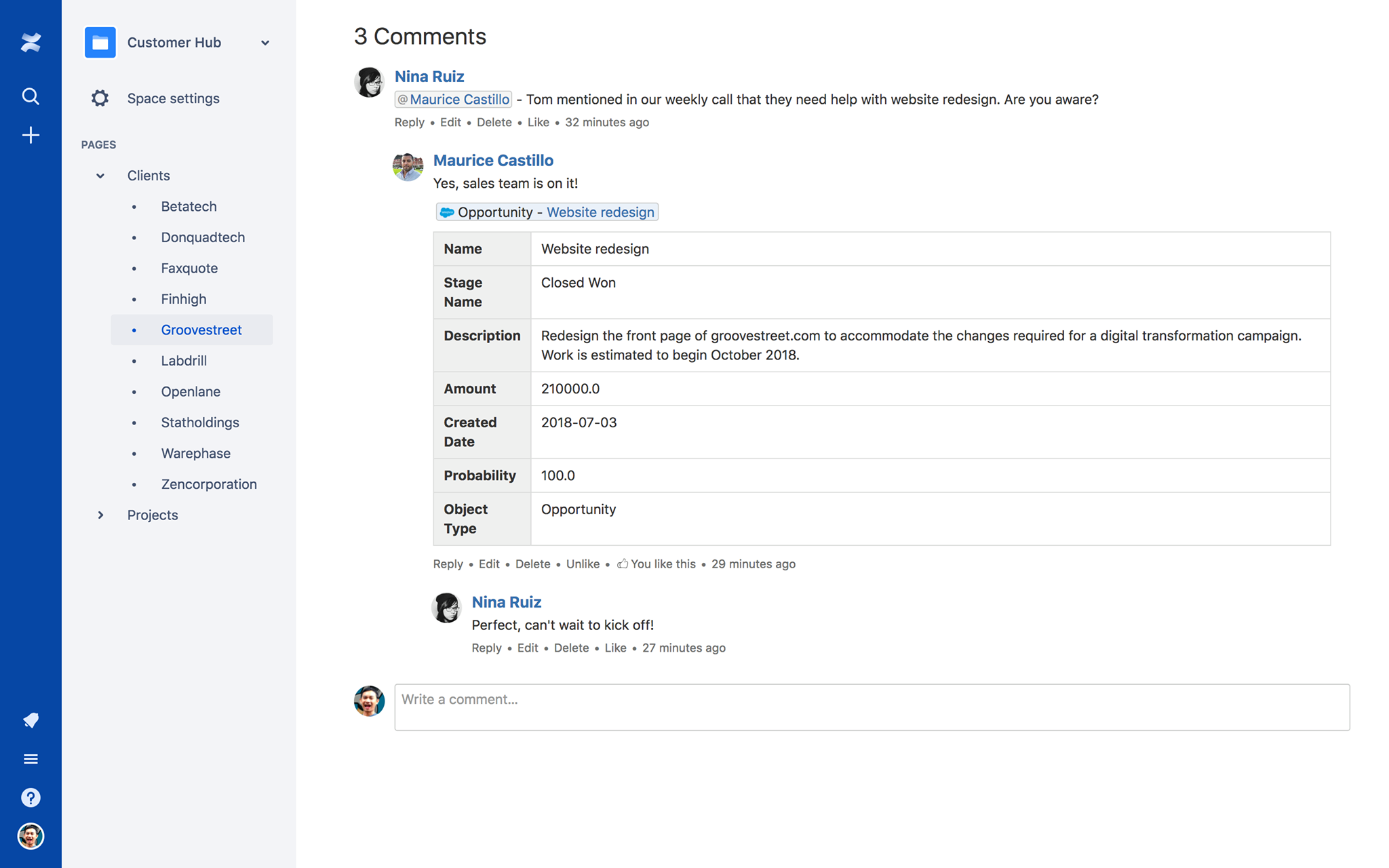Viewport: 1389px width, 868px height.
Task: Unlike Maurice Castillo's comment
Action: [583, 564]
